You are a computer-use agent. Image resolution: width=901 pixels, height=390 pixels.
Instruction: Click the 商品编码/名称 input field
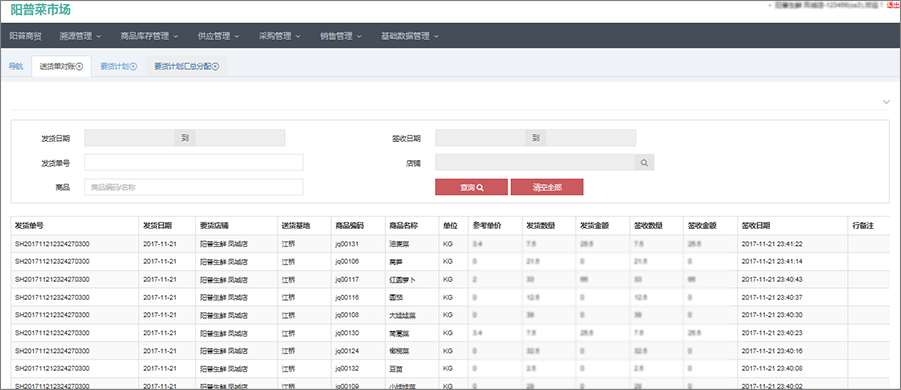[x=194, y=187]
